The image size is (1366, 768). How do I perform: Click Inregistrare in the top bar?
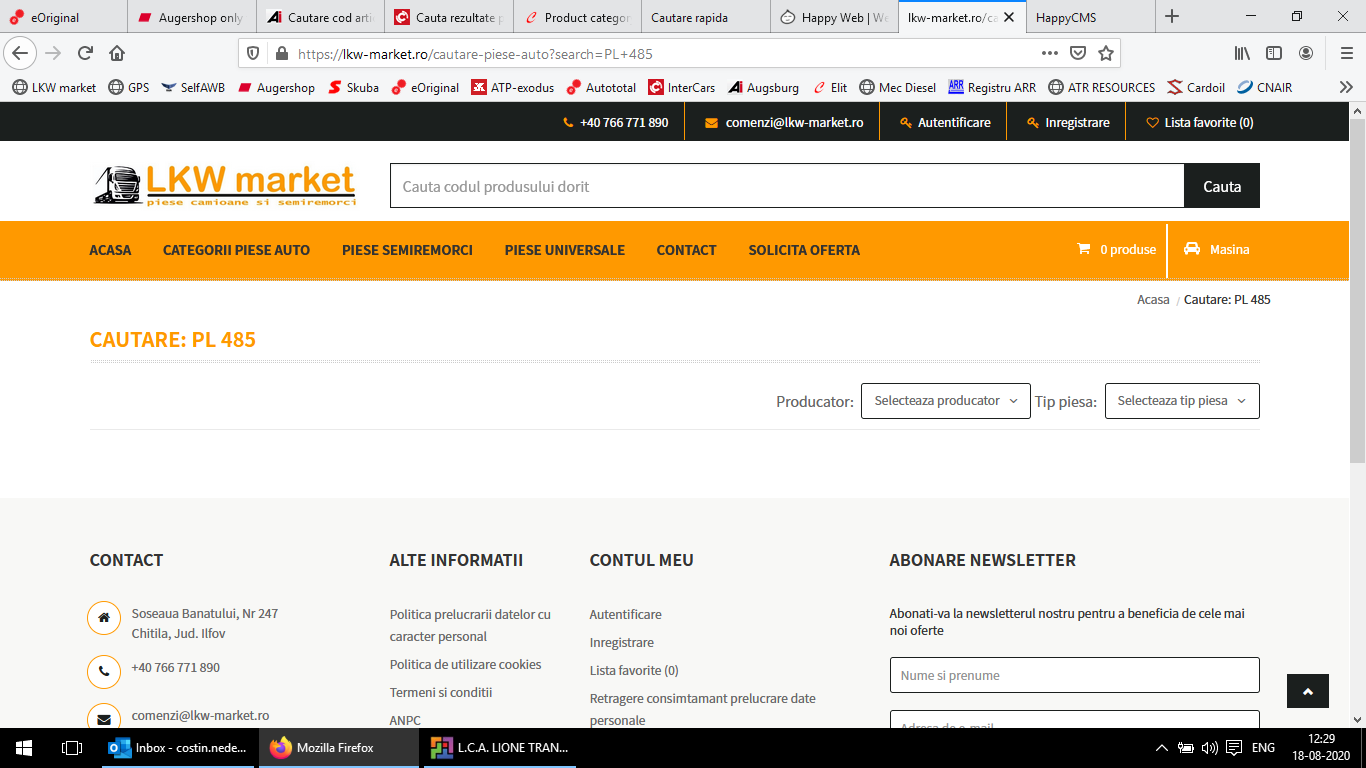click(x=1068, y=122)
